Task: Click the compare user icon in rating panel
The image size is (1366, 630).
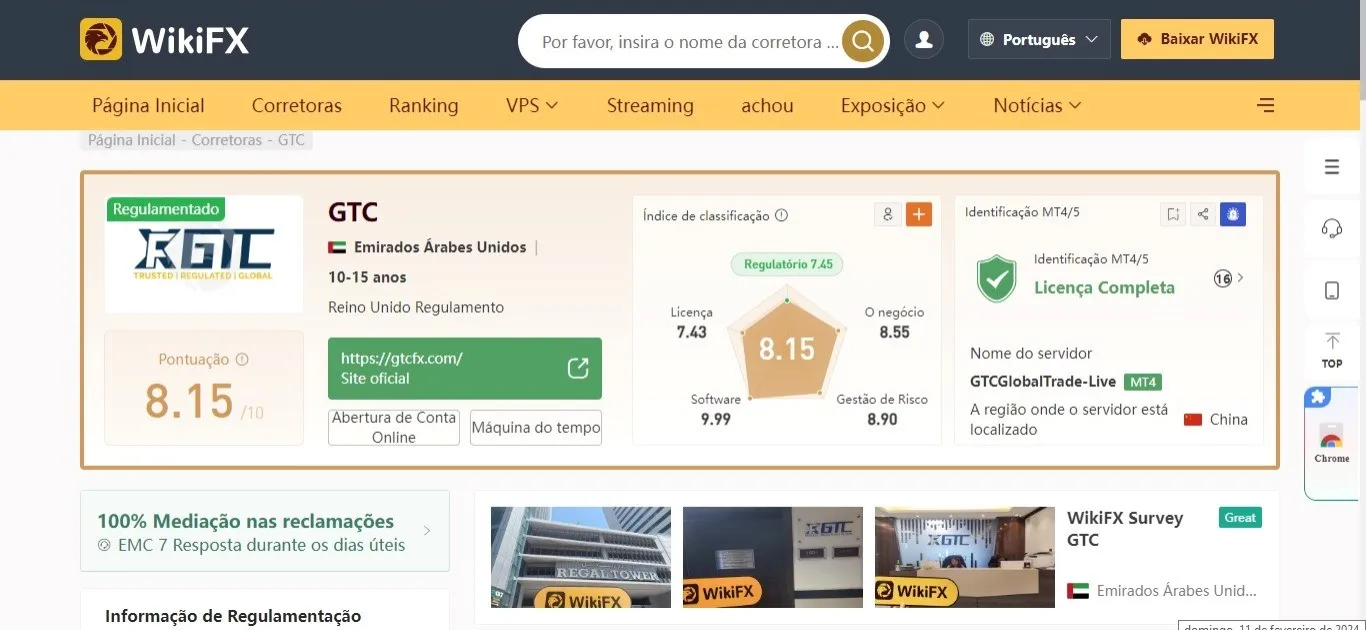Action: pos(887,214)
